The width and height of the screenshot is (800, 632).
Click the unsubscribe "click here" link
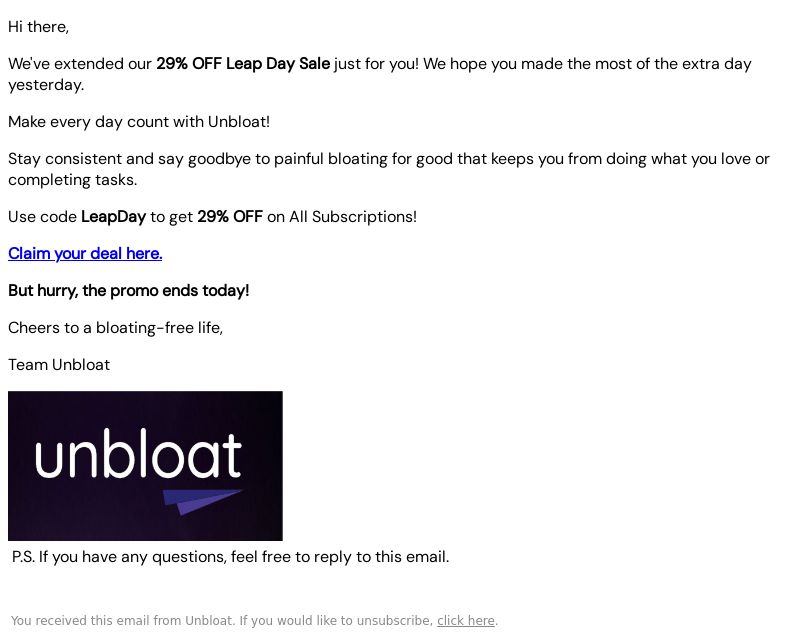coord(466,621)
